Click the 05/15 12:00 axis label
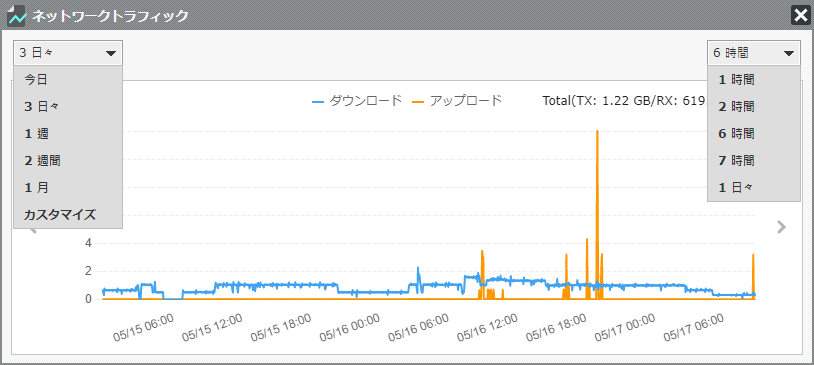 pos(212,328)
